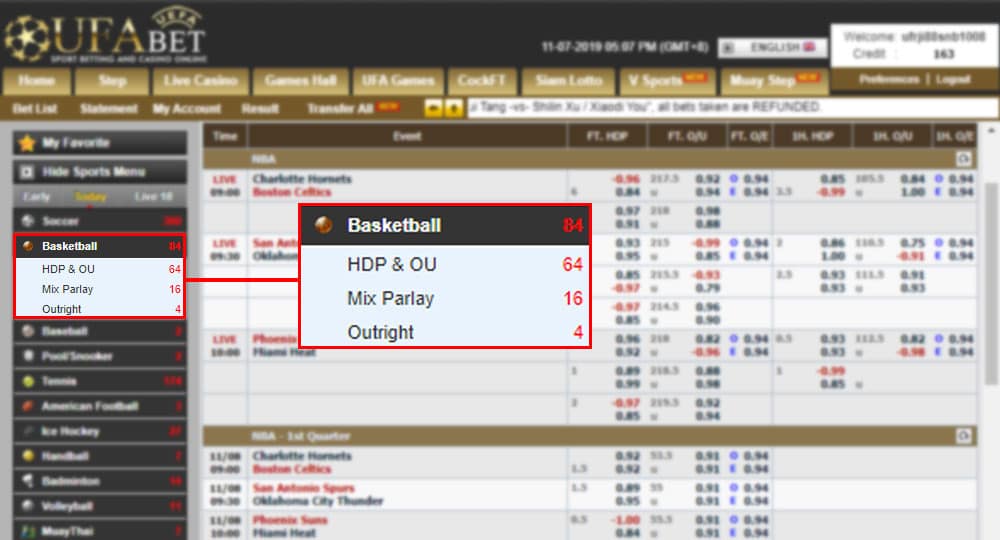Switch to the Early matches filter
1000x540 pixels.
coord(37,197)
